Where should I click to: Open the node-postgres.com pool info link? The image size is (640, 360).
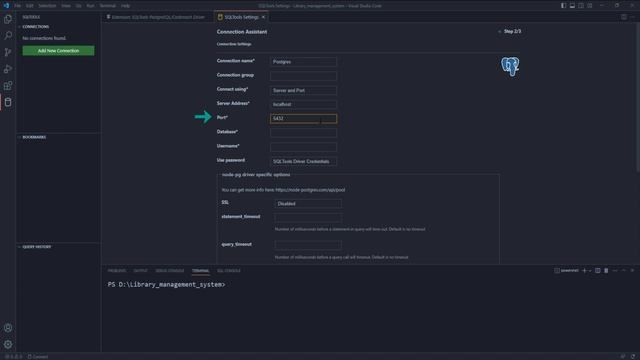point(310,190)
